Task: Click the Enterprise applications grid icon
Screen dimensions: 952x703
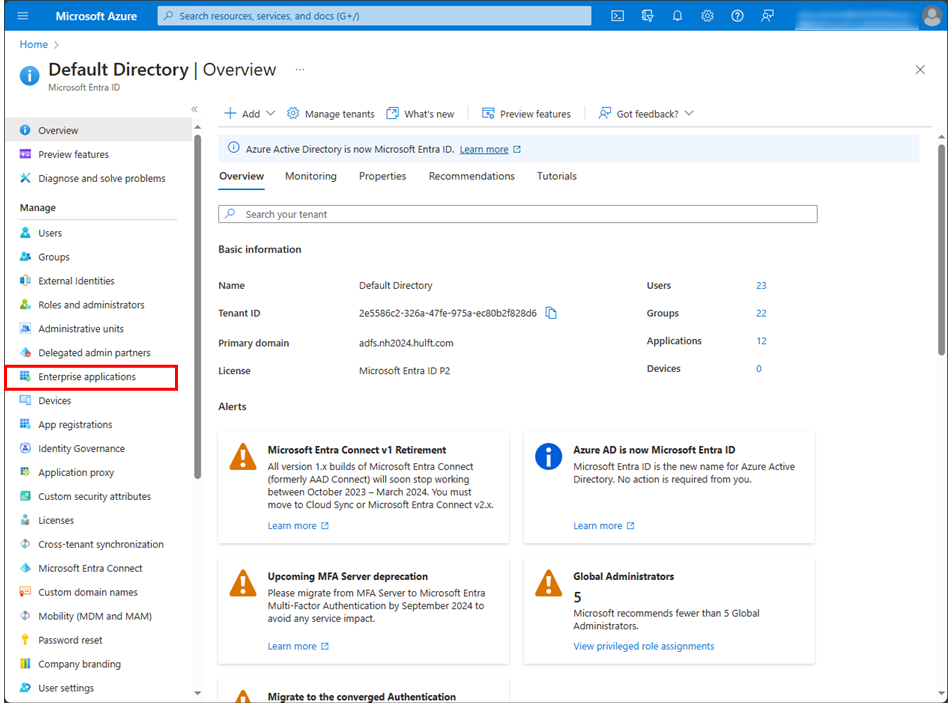Action: pyautogui.click(x=25, y=376)
